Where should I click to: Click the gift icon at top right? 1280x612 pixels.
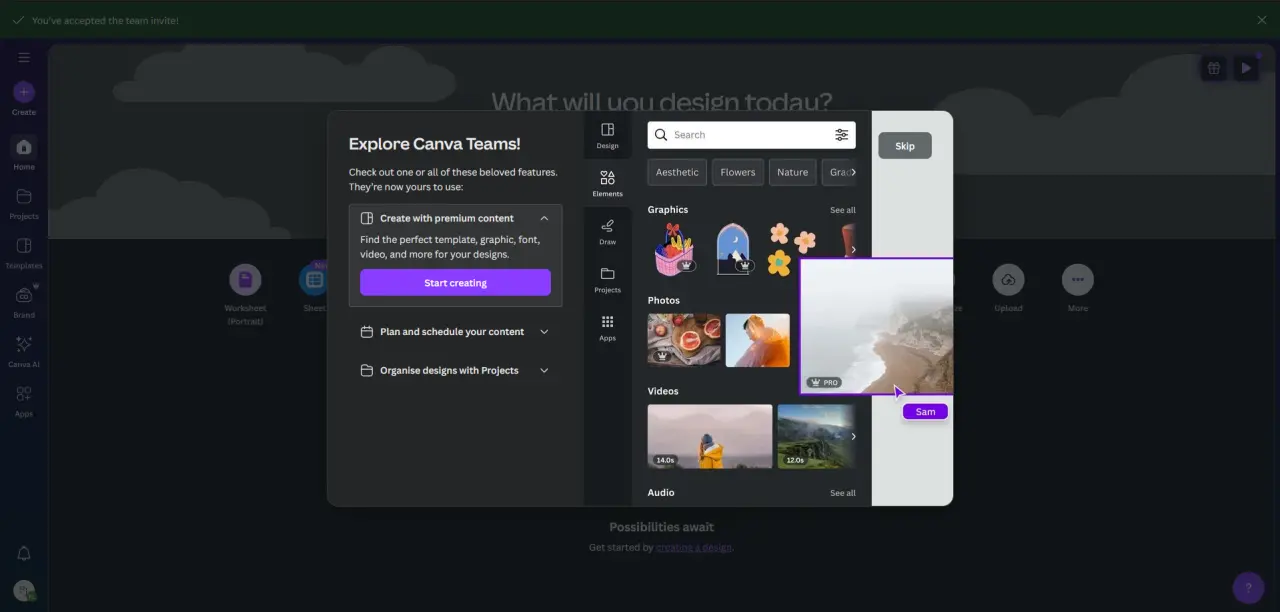point(1213,68)
